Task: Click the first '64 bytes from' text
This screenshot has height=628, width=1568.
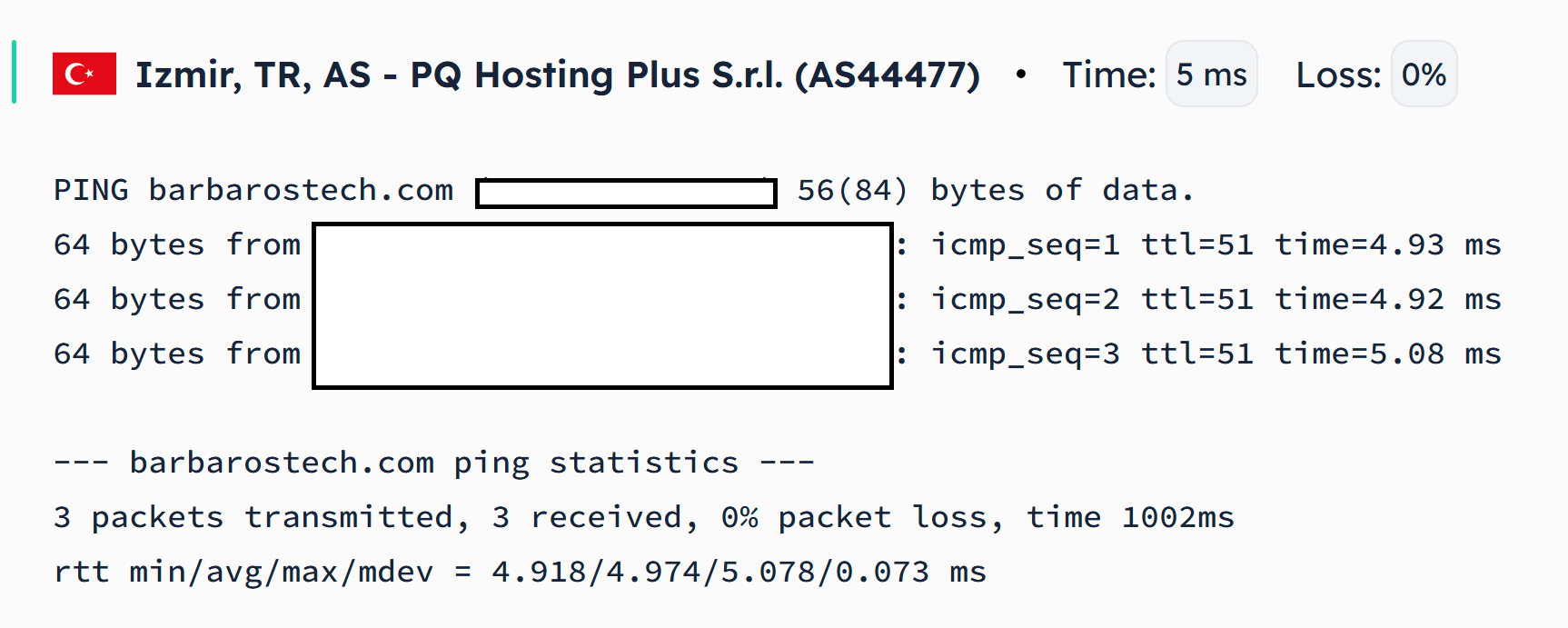Action: click(x=177, y=244)
